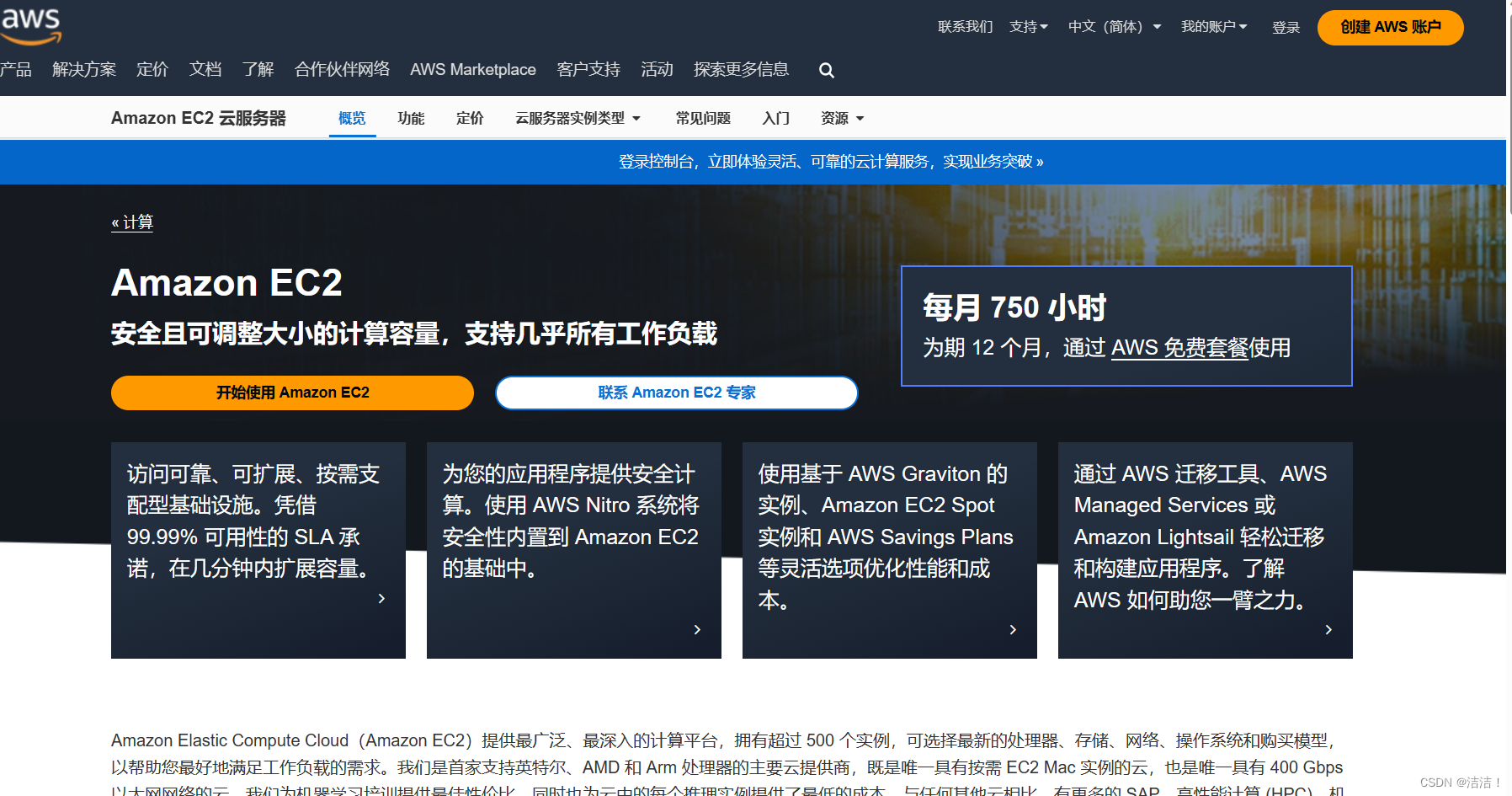The height and width of the screenshot is (796, 1512).
Task: Expand 云服务器实例类型 dropdown
Action: 578,119
